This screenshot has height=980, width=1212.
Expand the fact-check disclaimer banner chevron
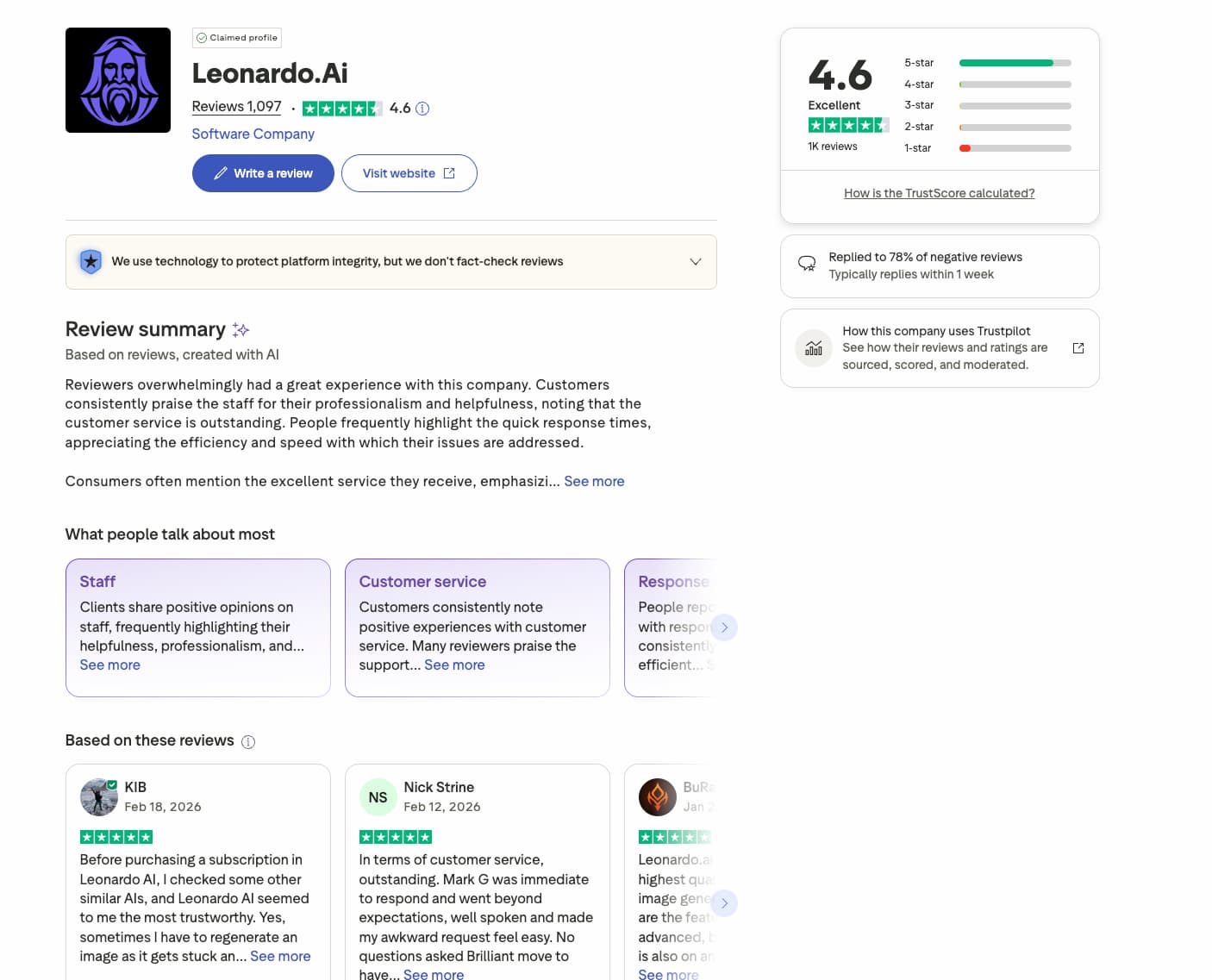pos(695,261)
